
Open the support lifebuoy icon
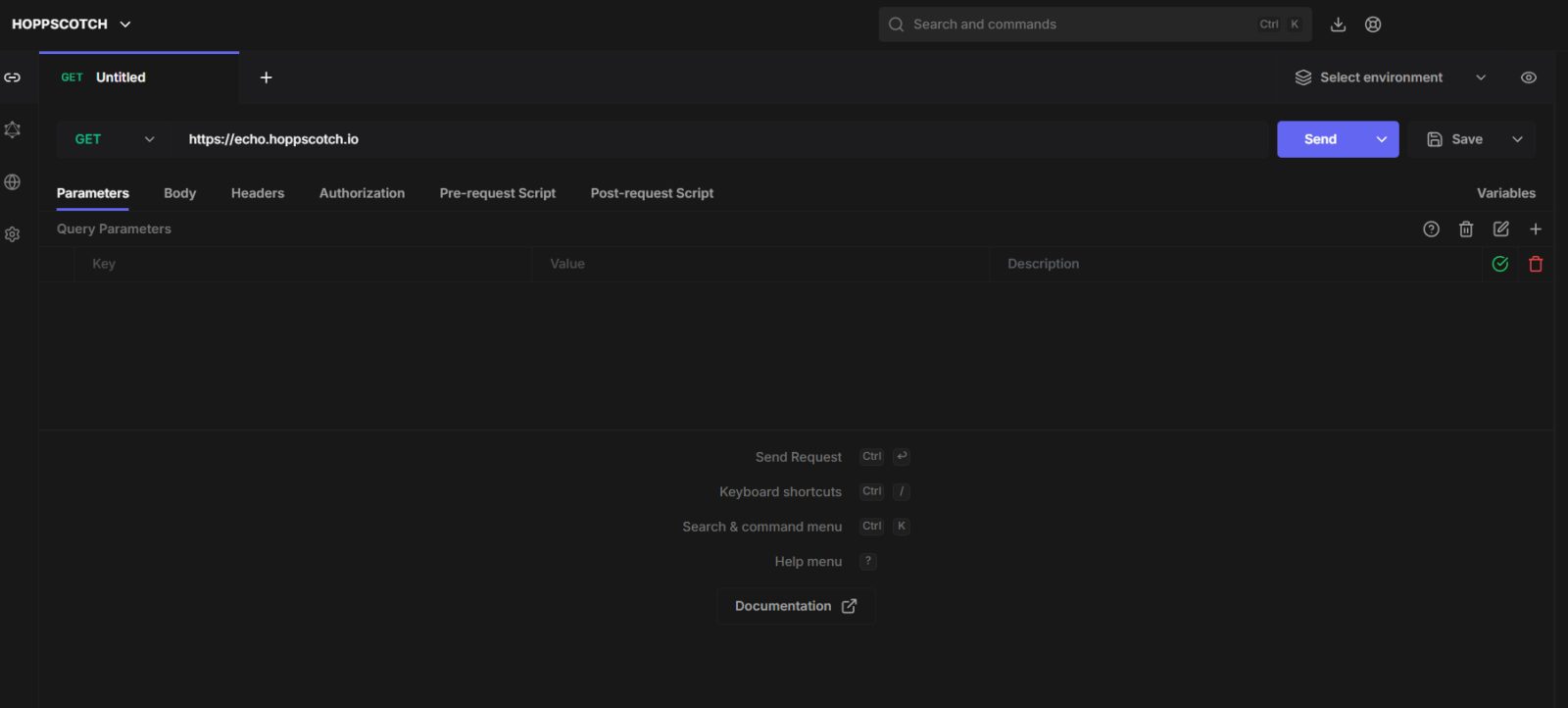coord(1373,25)
